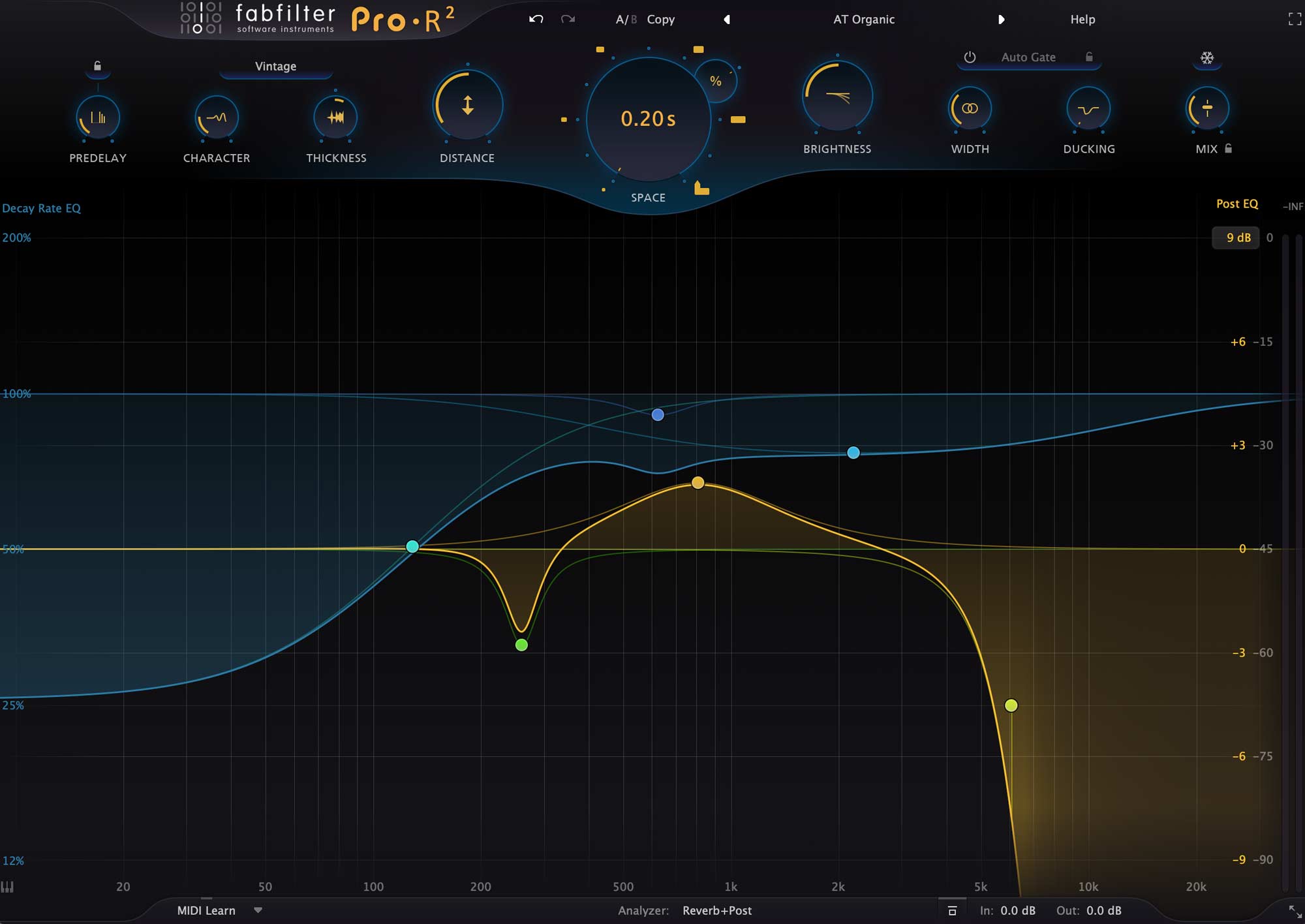Expand the MIDI Learn dropdown arrow
This screenshot has width=1305, height=924.
pyautogui.click(x=258, y=910)
